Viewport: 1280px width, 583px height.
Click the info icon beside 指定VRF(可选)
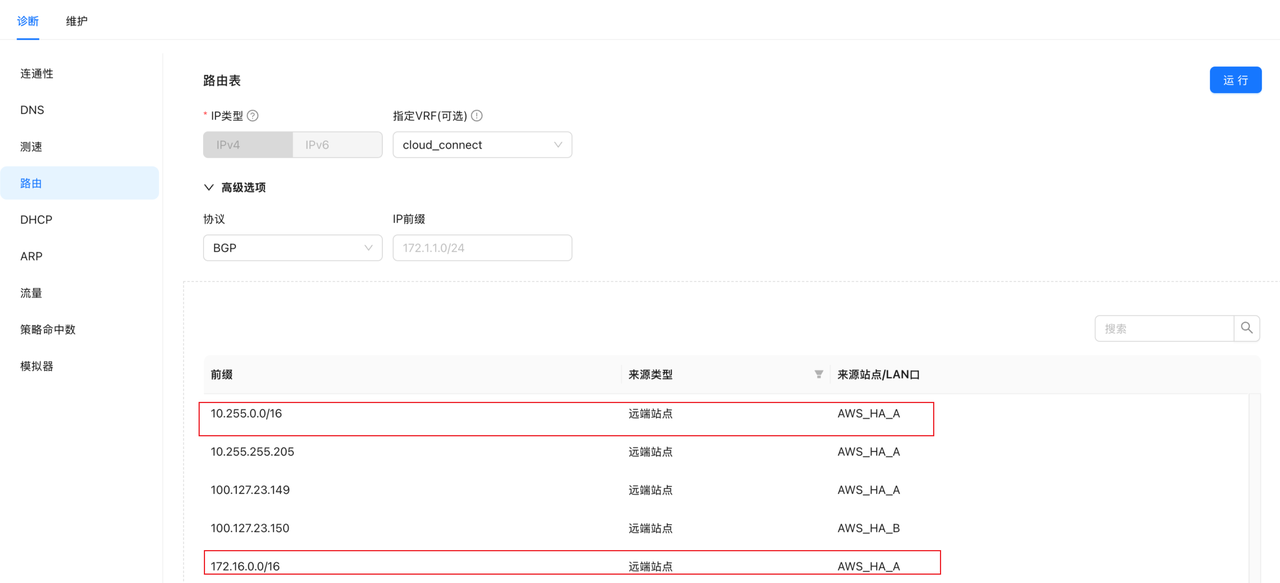[x=477, y=115]
